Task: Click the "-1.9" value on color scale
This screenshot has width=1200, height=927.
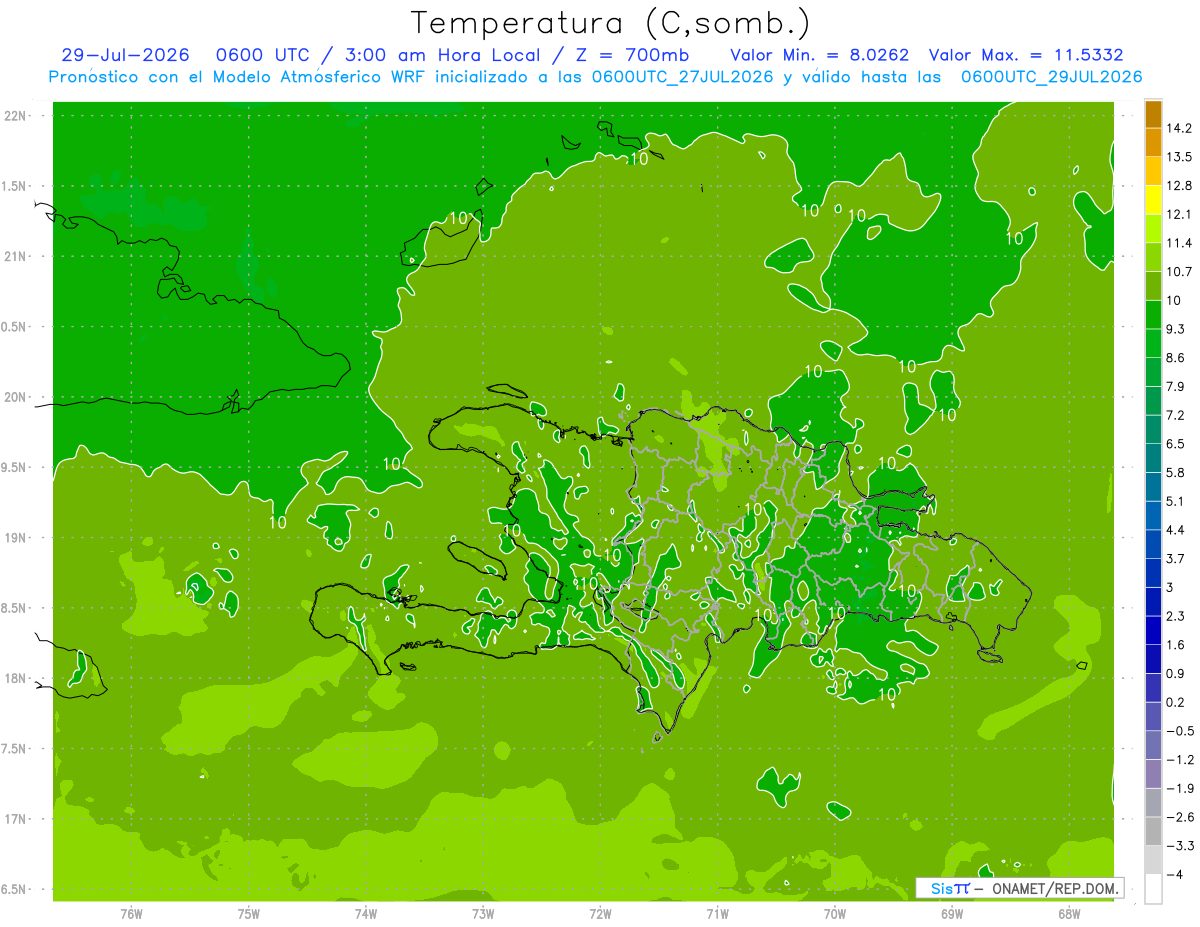Action: [x=1179, y=788]
